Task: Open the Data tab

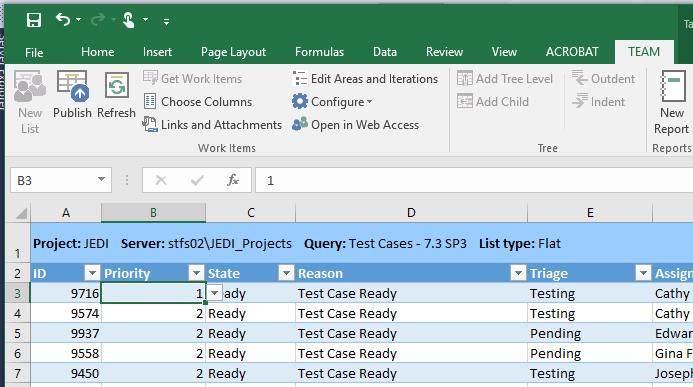Action: (x=385, y=52)
